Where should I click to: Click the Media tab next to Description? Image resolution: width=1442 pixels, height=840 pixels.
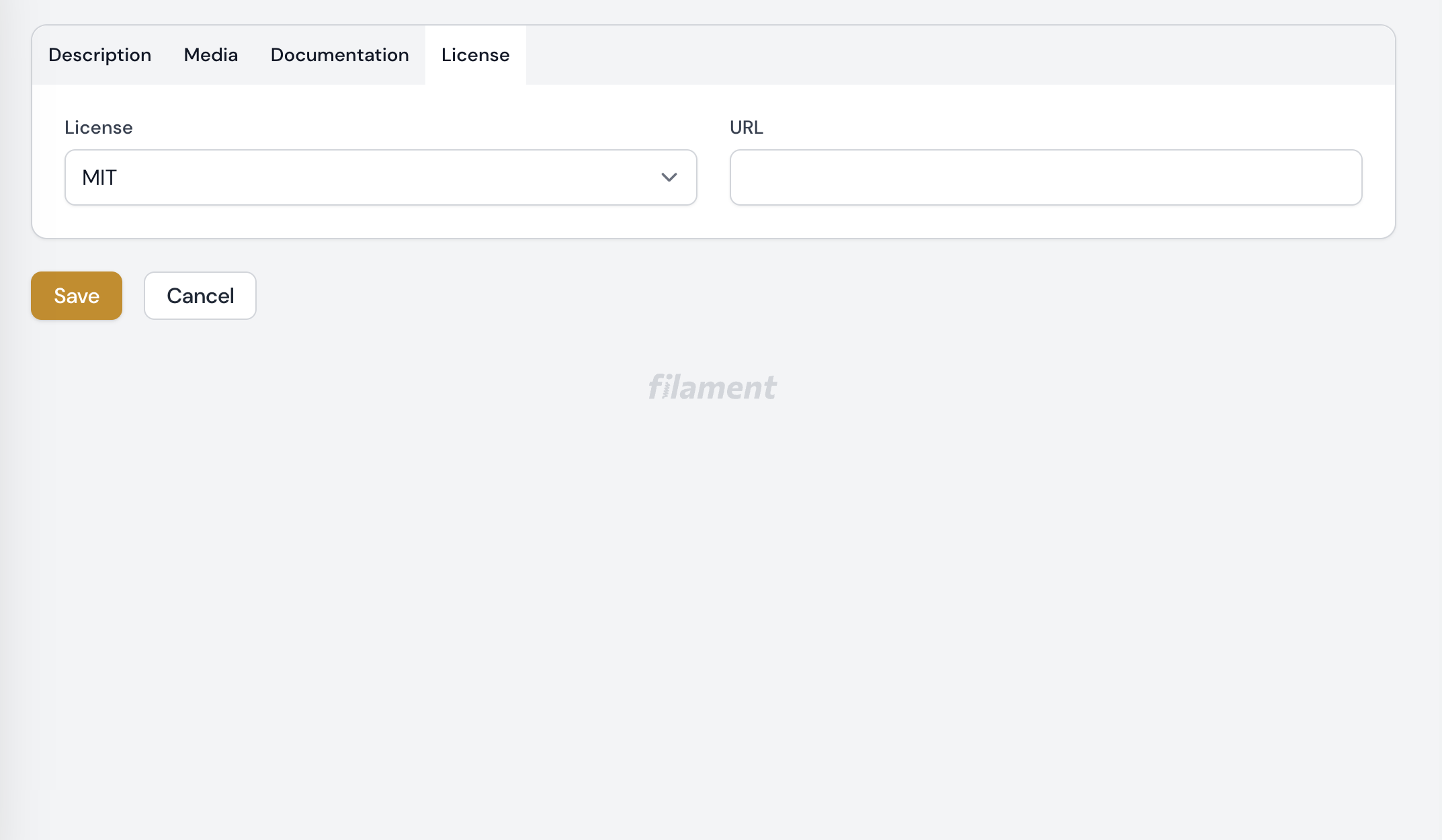pos(210,55)
